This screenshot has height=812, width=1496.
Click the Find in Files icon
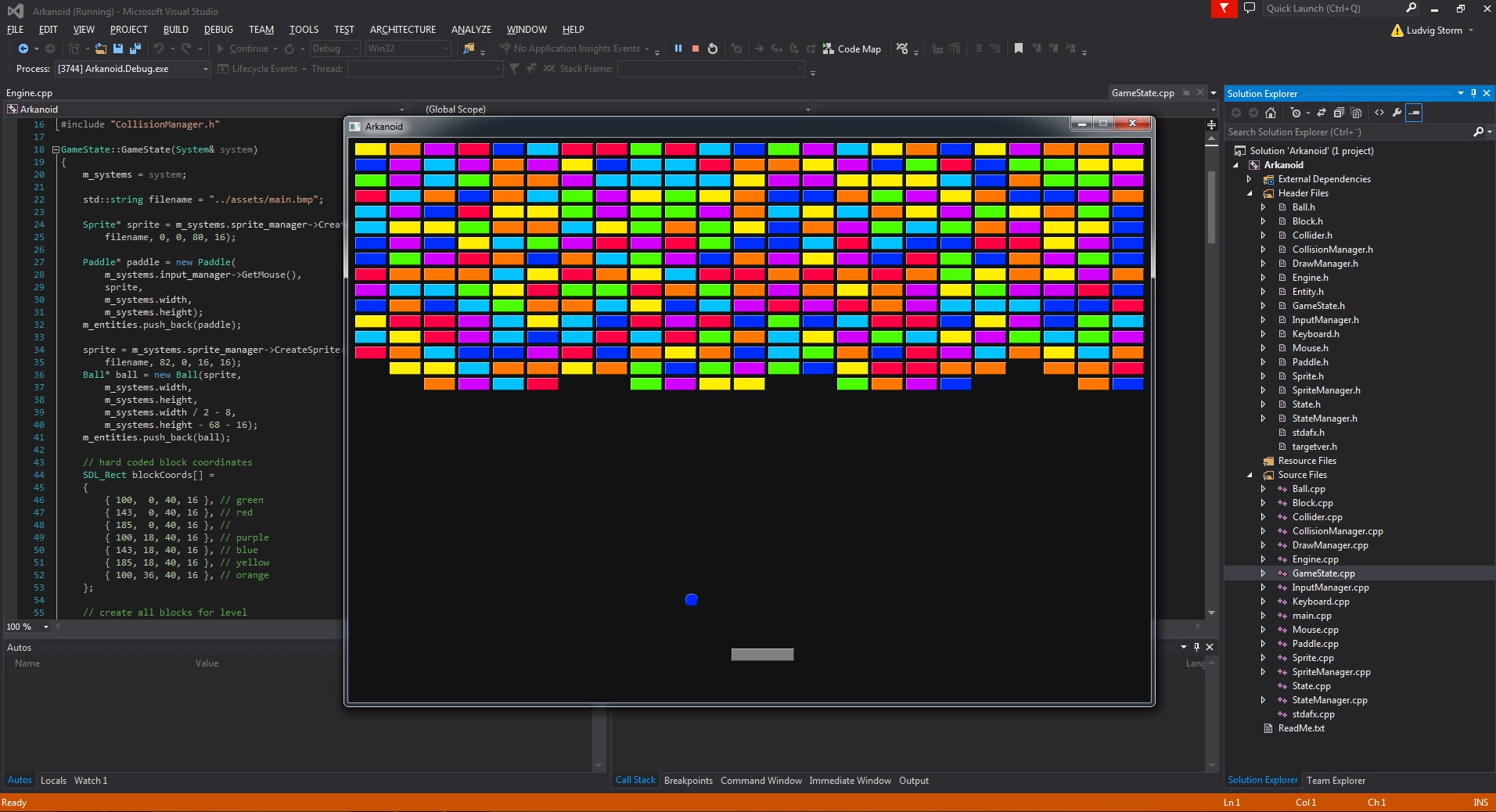[469, 49]
